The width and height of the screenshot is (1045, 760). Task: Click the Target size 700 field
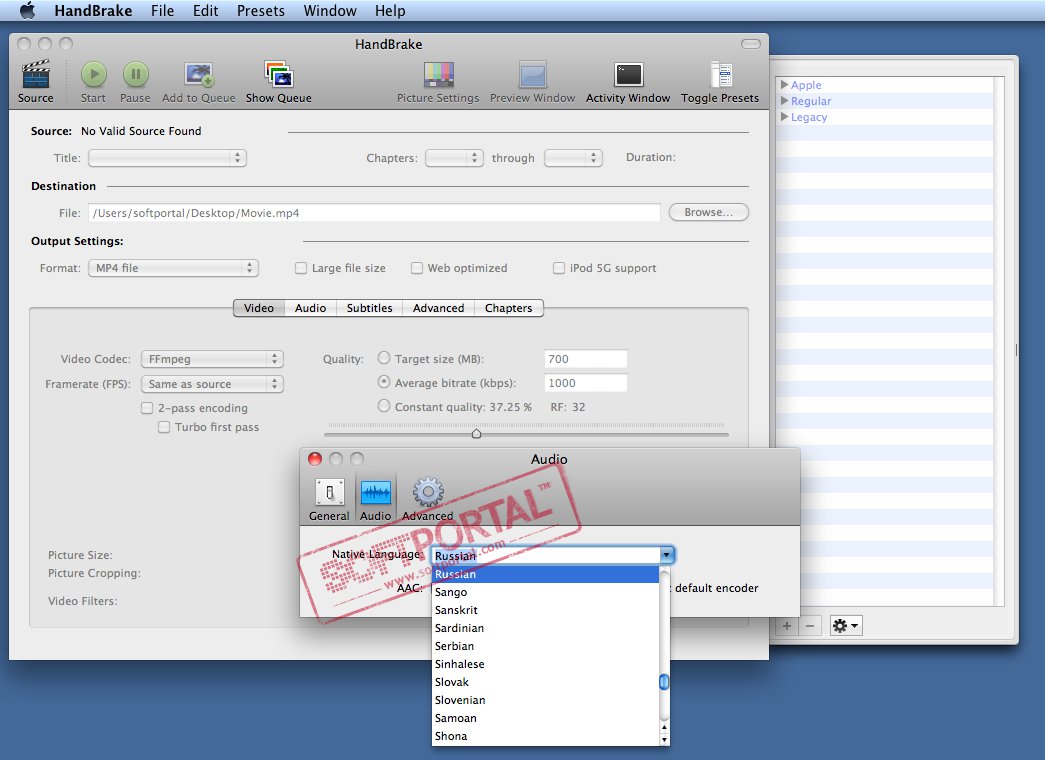[x=585, y=359]
